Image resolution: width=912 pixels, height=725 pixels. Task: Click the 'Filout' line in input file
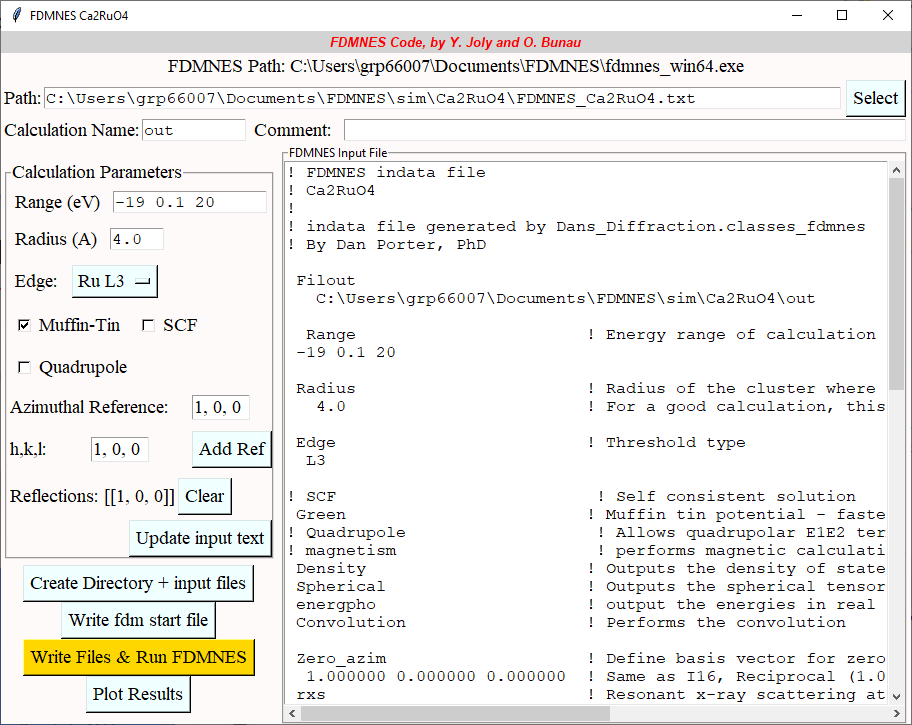click(x=325, y=280)
